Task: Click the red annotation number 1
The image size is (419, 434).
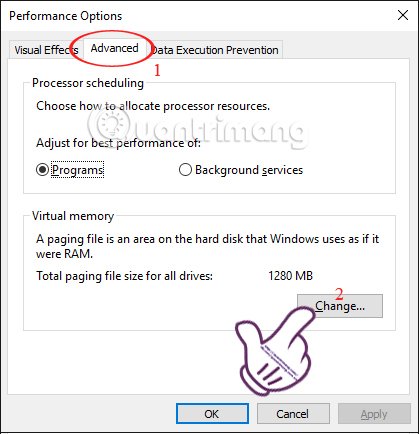Action: 157,70
